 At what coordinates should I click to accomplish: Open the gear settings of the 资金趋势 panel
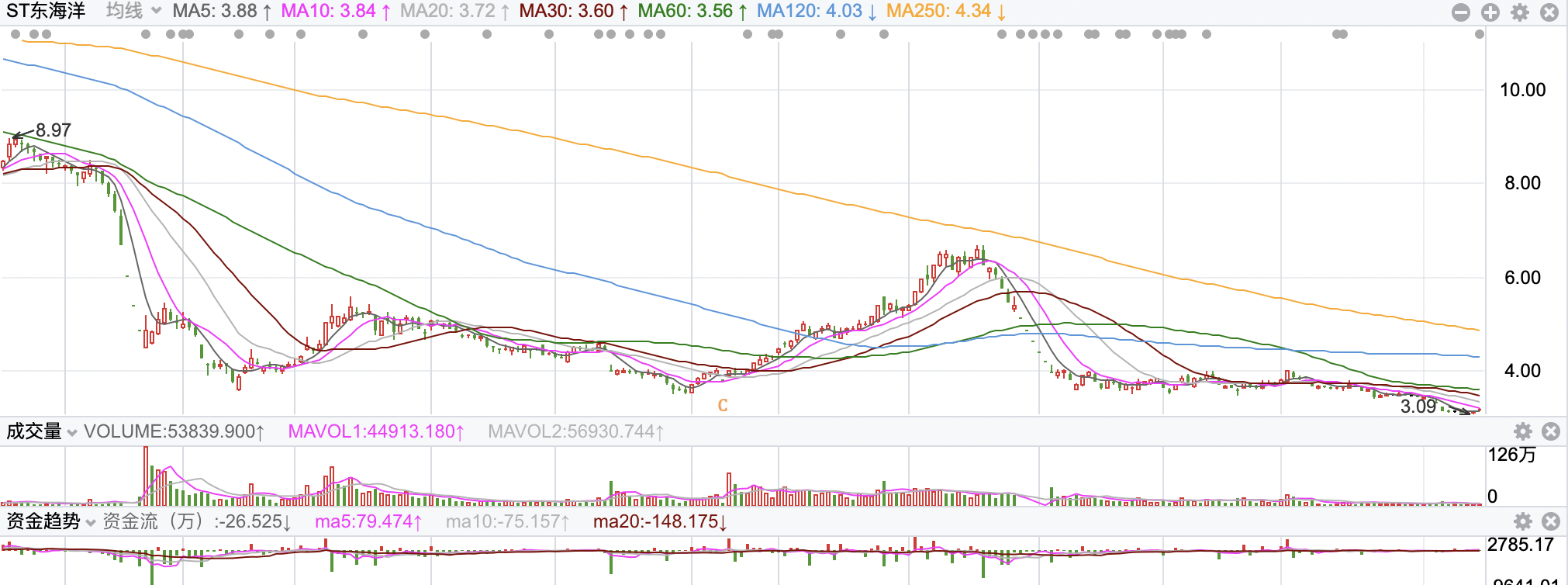click(1523, 521)
